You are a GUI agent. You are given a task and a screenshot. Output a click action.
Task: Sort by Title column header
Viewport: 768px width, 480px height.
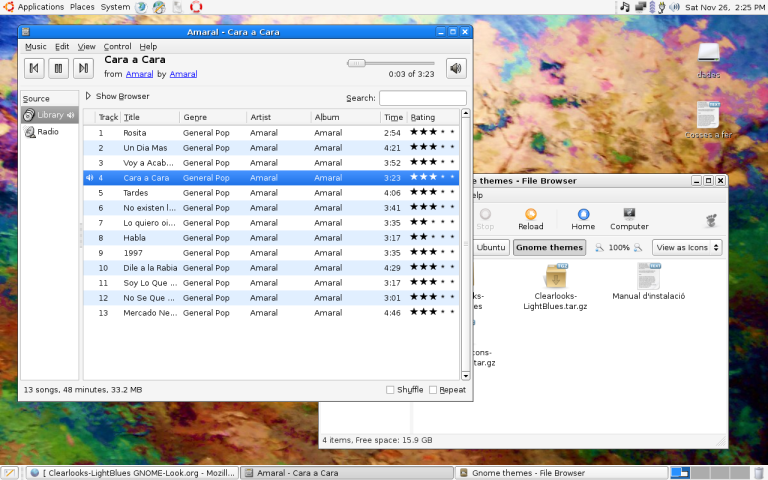pyautogui.click(x=150, y=117)
